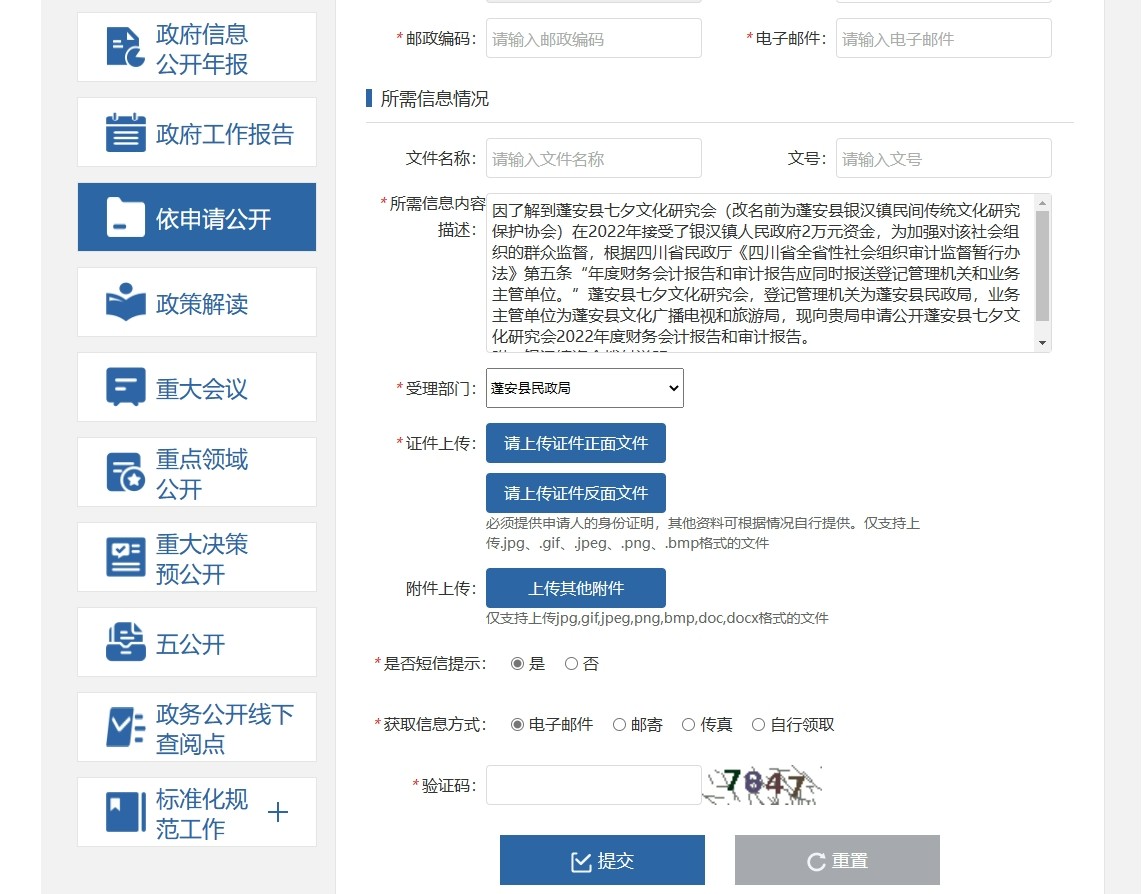Click the 重点领域公开 starred icon

pyautogui.click(x=126, y=473)
